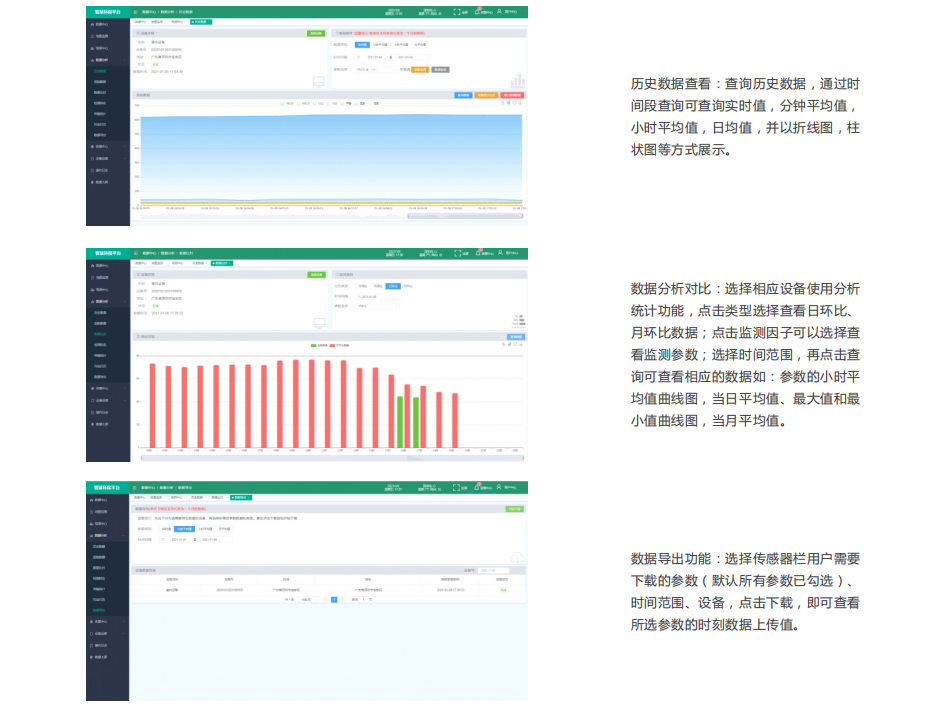Tick the device row checkbox in export table

click(x=138, y=590)
